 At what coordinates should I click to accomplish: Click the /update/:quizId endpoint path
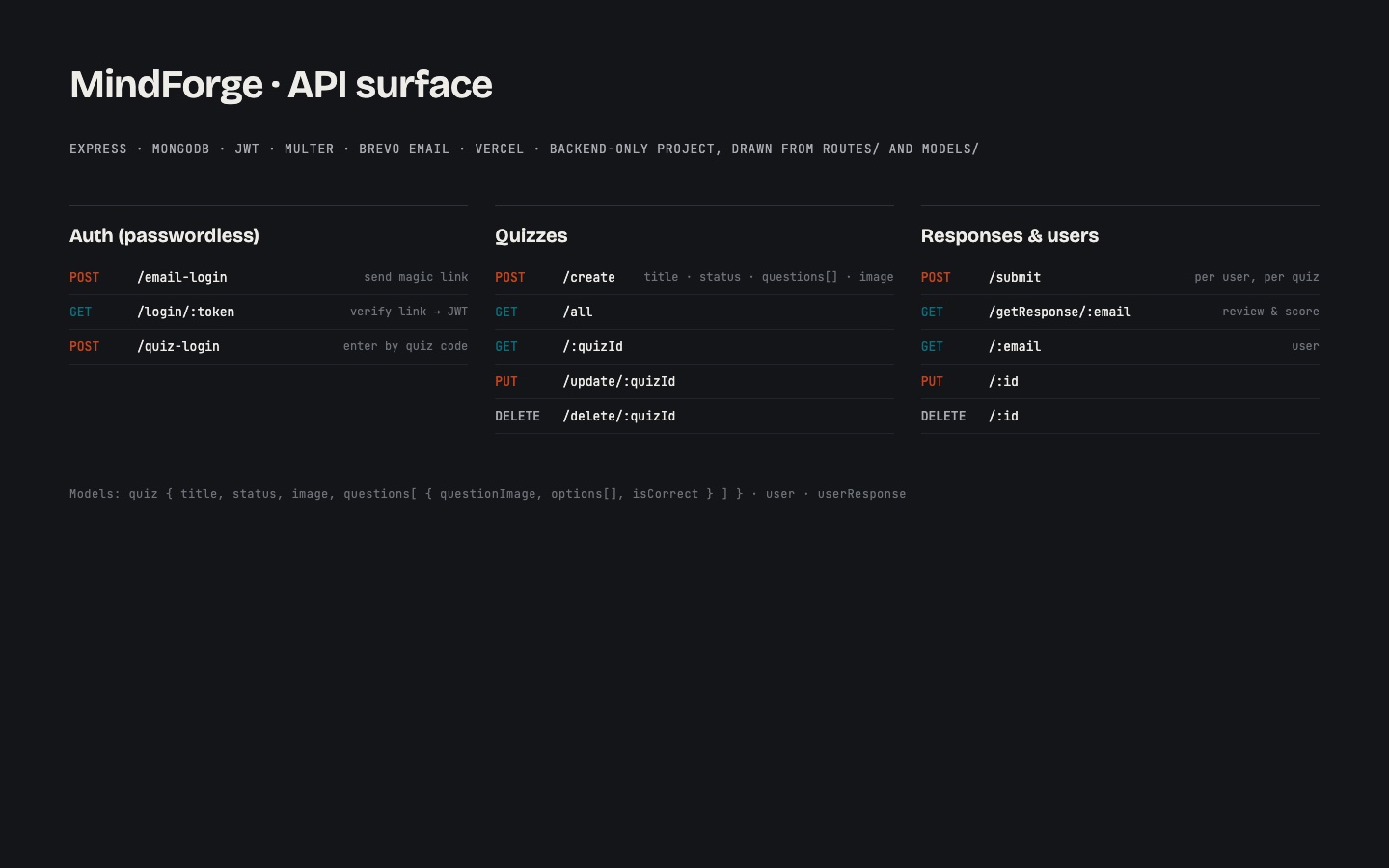pyautogui.click(x=619, y=381)
